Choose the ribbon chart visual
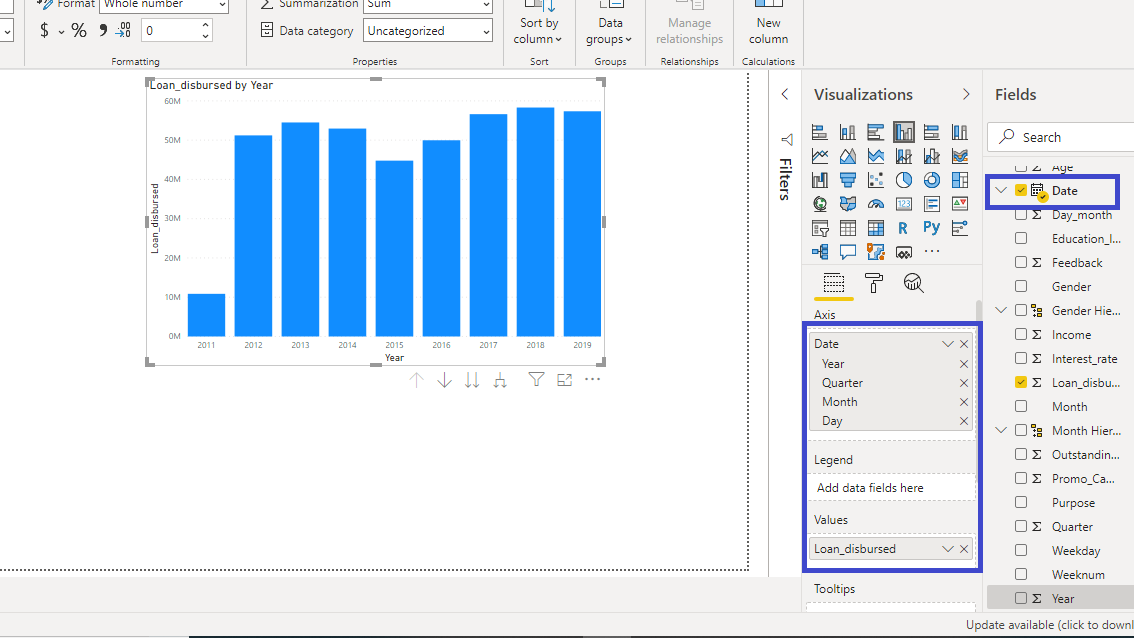Screen dimensions: 1134x638 point(960,156)
